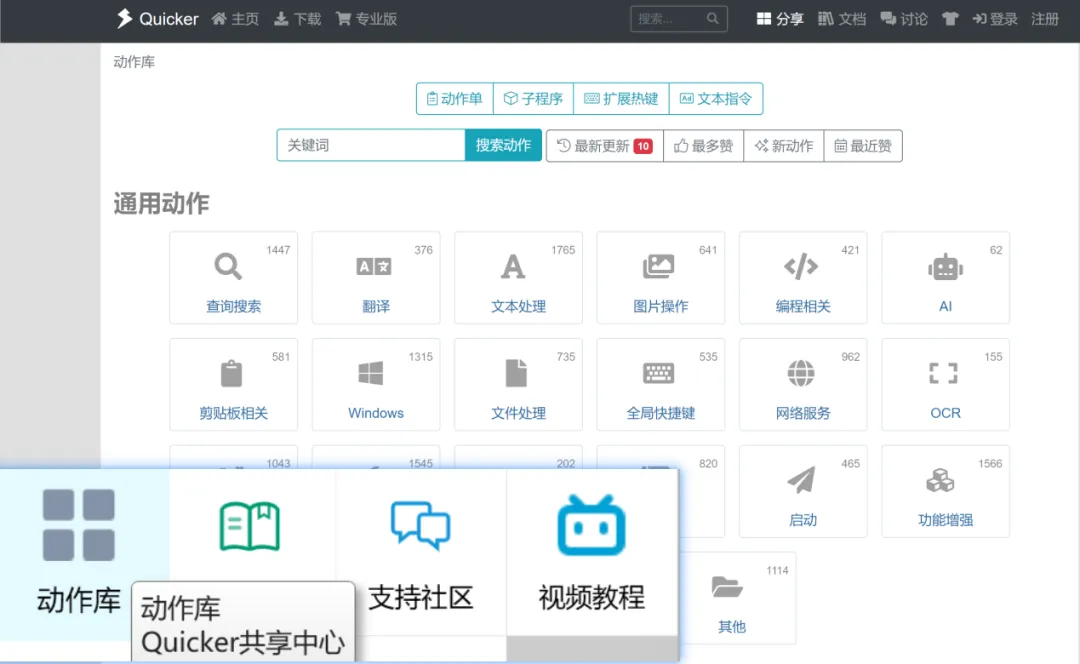1080x664 pixels.
Task: Open the 分享 share menu
Action: 780,19
